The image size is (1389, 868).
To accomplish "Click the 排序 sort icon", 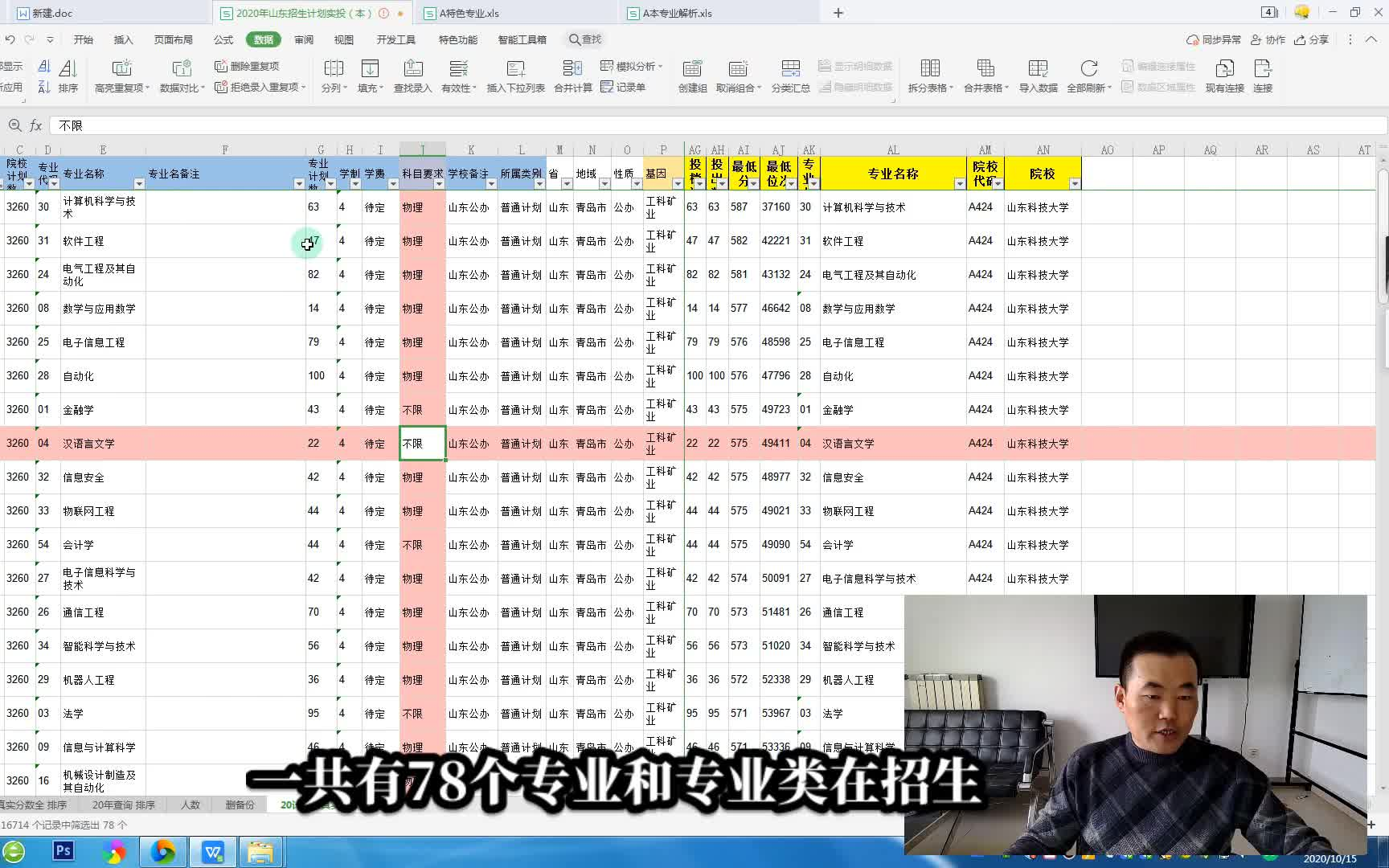I will click(68, 77).
